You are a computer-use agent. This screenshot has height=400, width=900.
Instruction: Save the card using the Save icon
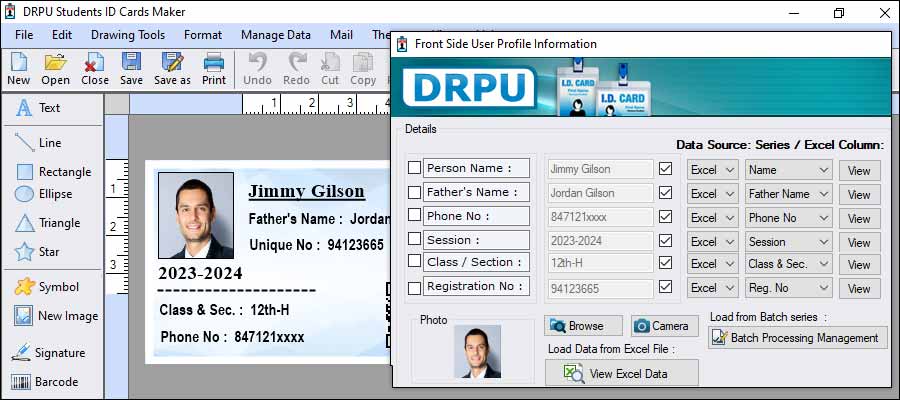tap(131, 69)
